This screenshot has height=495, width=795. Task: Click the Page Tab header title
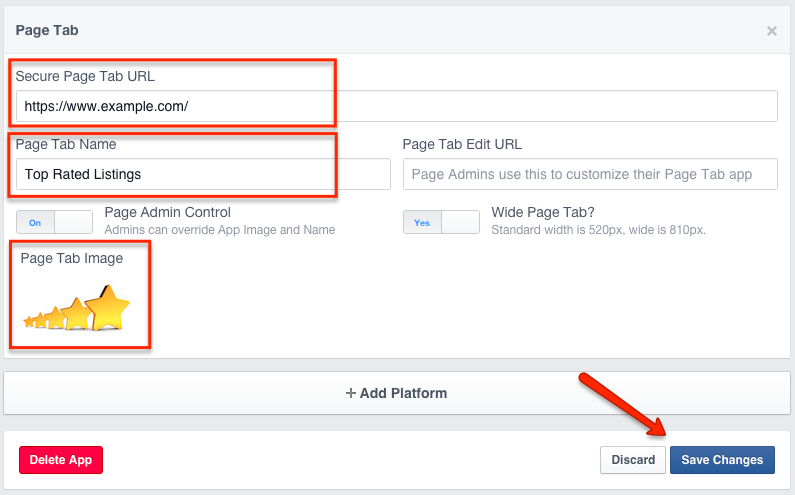47,31
